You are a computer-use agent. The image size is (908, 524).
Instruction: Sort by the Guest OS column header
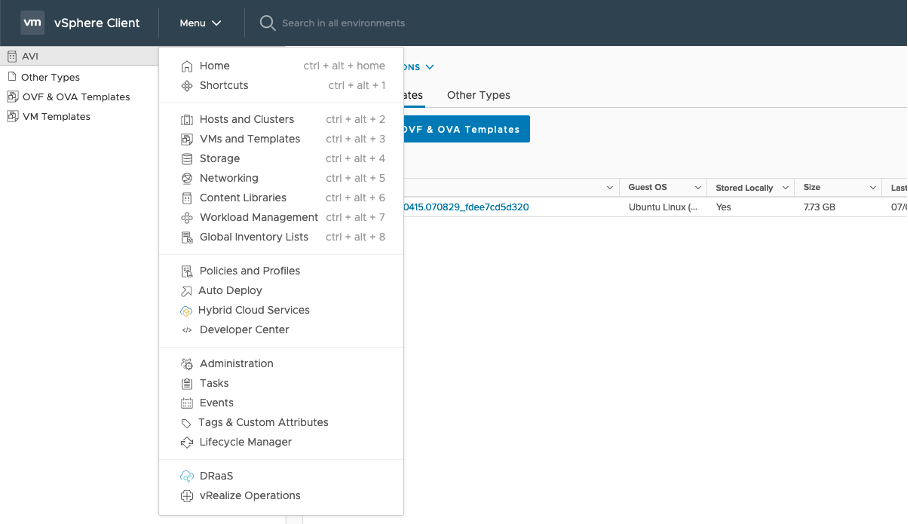pyautogui.click(x=647, y=187)
